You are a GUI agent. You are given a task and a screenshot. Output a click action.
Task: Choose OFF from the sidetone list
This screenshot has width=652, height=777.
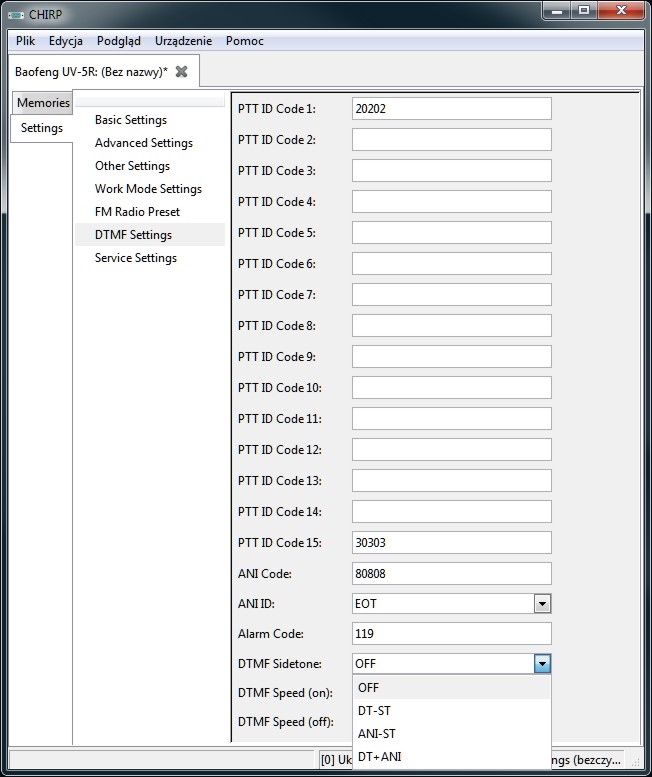click(451, 687)
